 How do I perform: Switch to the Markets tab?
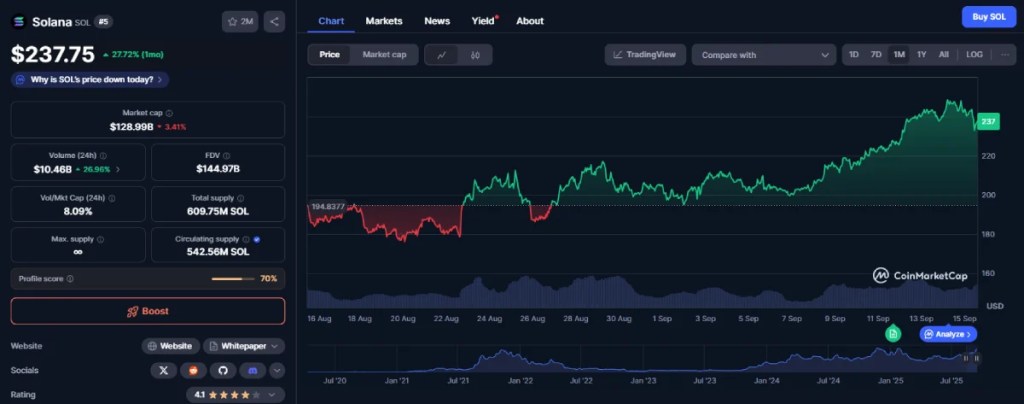pos(384,21)
